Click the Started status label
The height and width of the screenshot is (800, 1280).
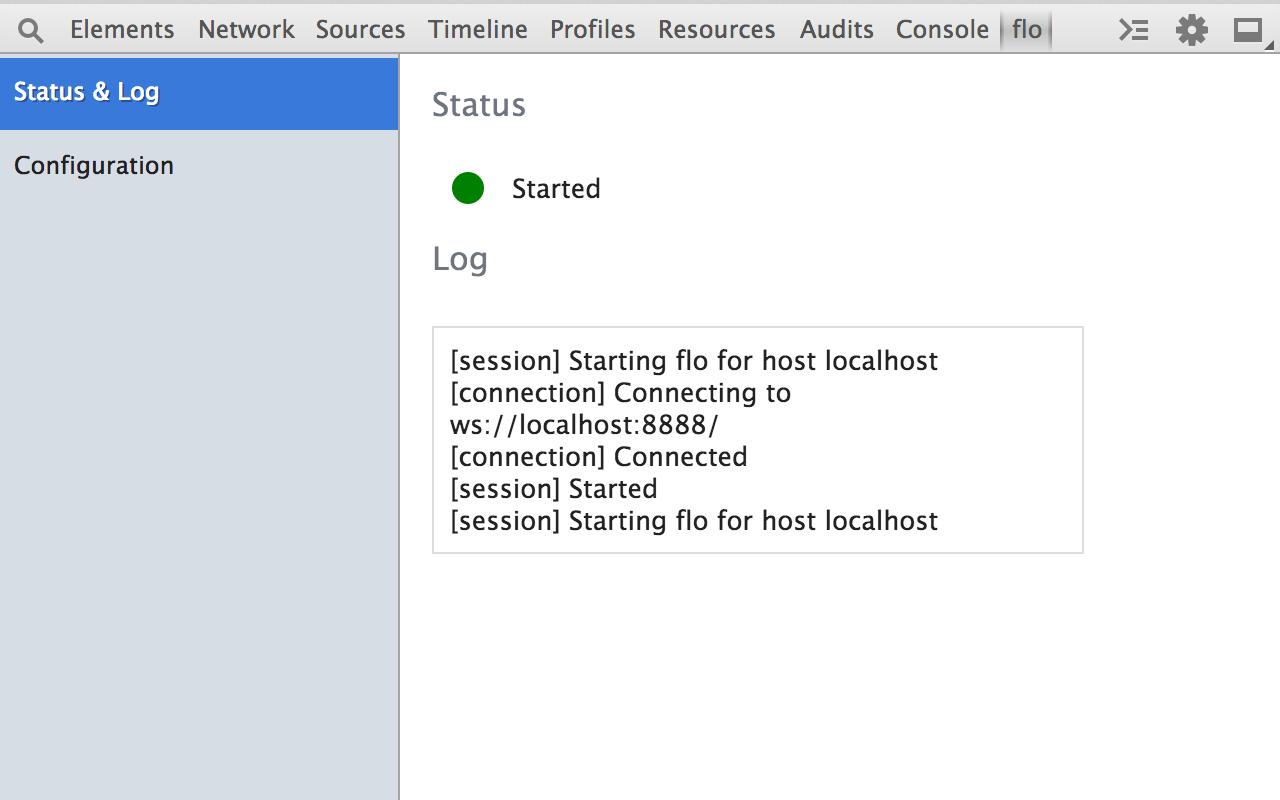(556, 189)
